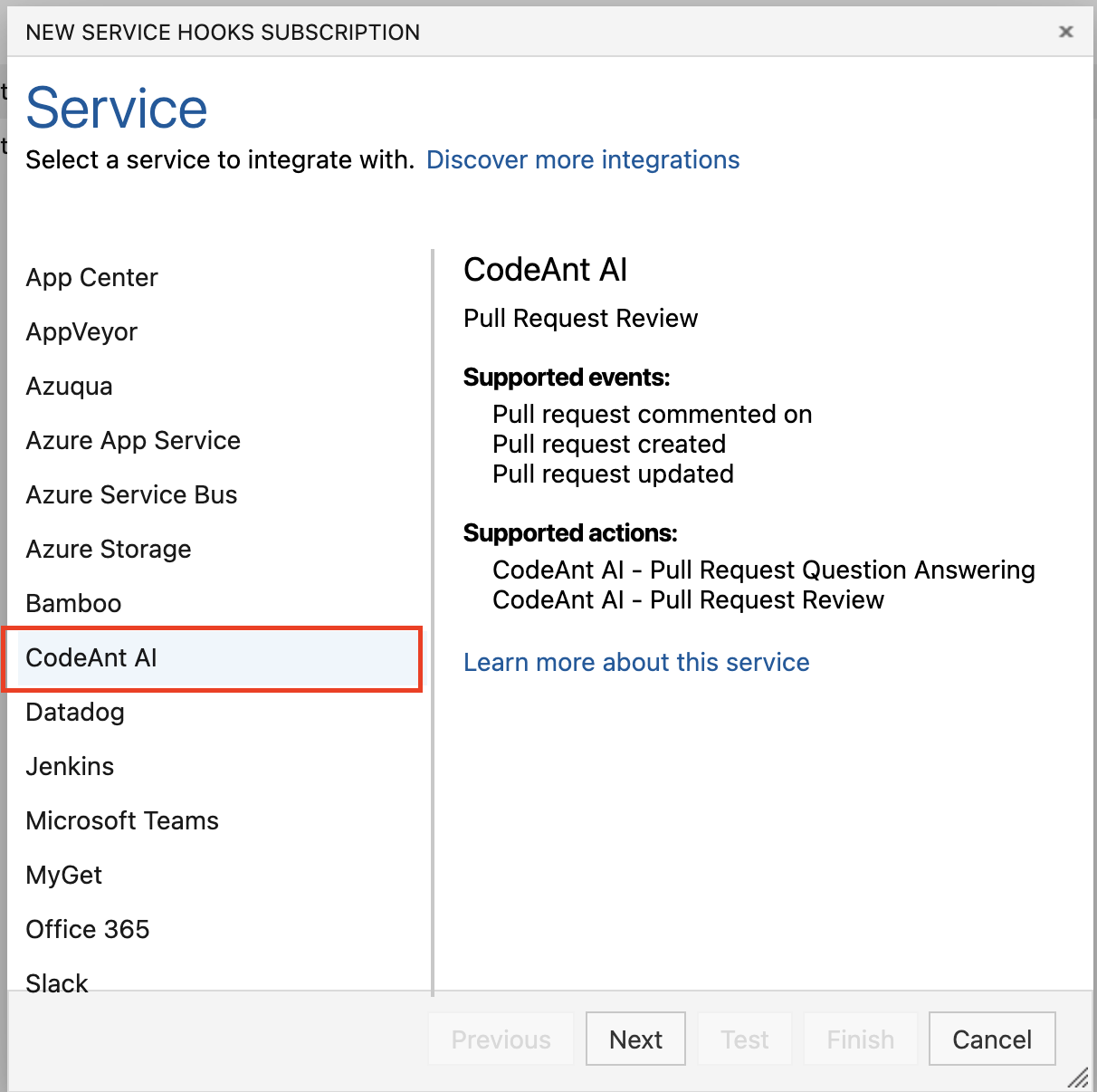Select the CodeAnt AI service row
Screen dimensions: 1097x1092
pyautogui.click(x=217, y=657)
